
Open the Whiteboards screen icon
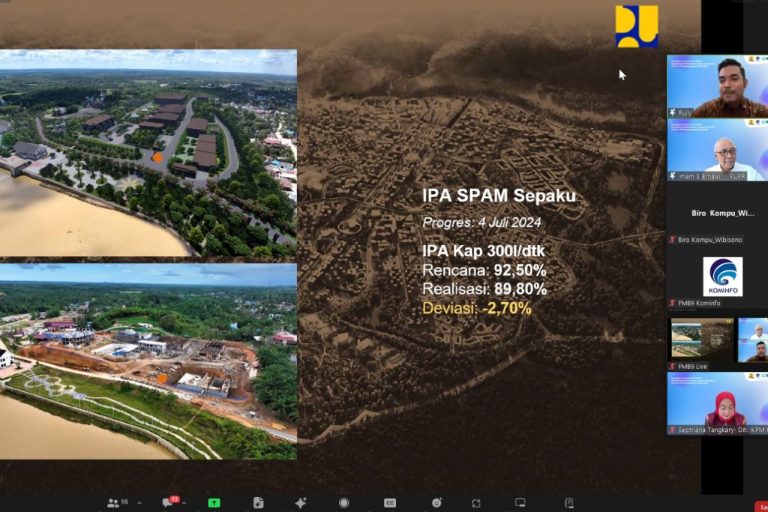pyautogui.click(x=520, y=502)
